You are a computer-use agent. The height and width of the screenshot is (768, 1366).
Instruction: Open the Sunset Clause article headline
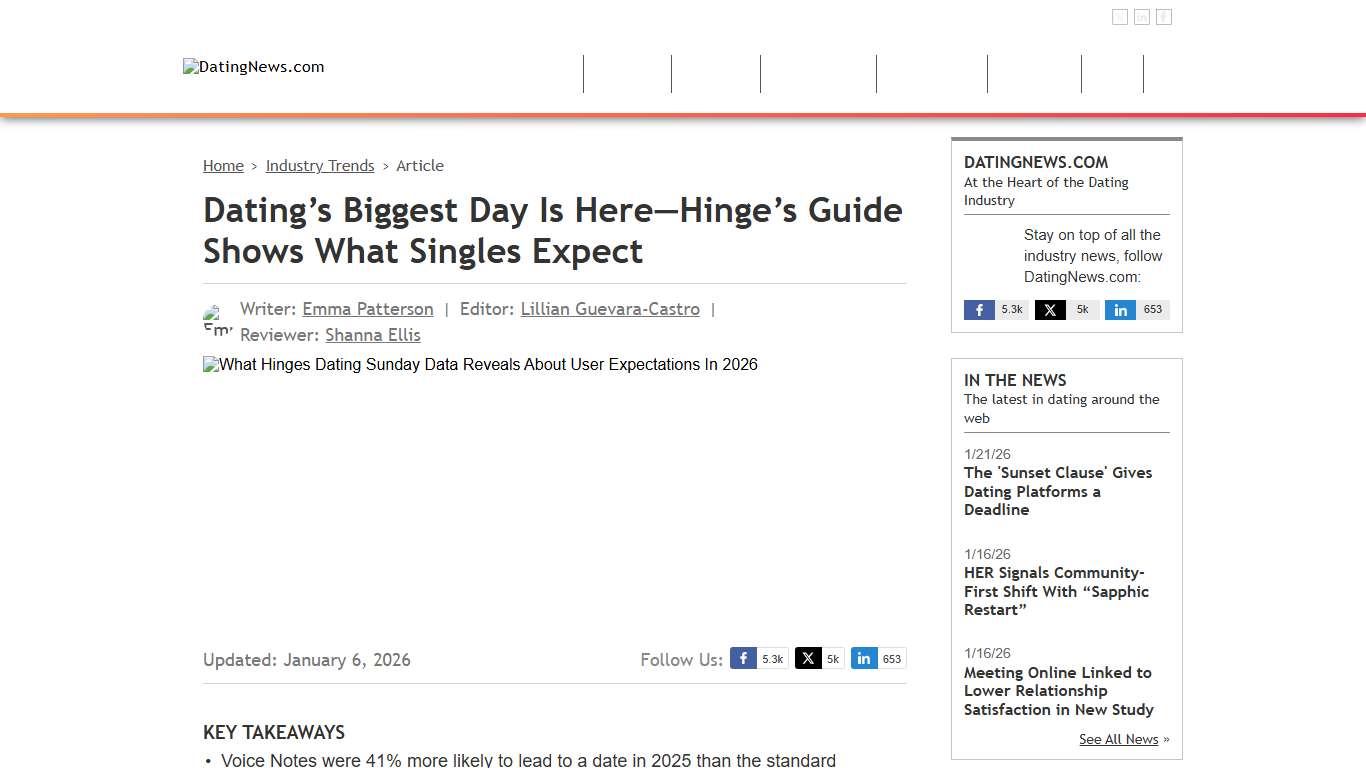tap(1058, 491)
